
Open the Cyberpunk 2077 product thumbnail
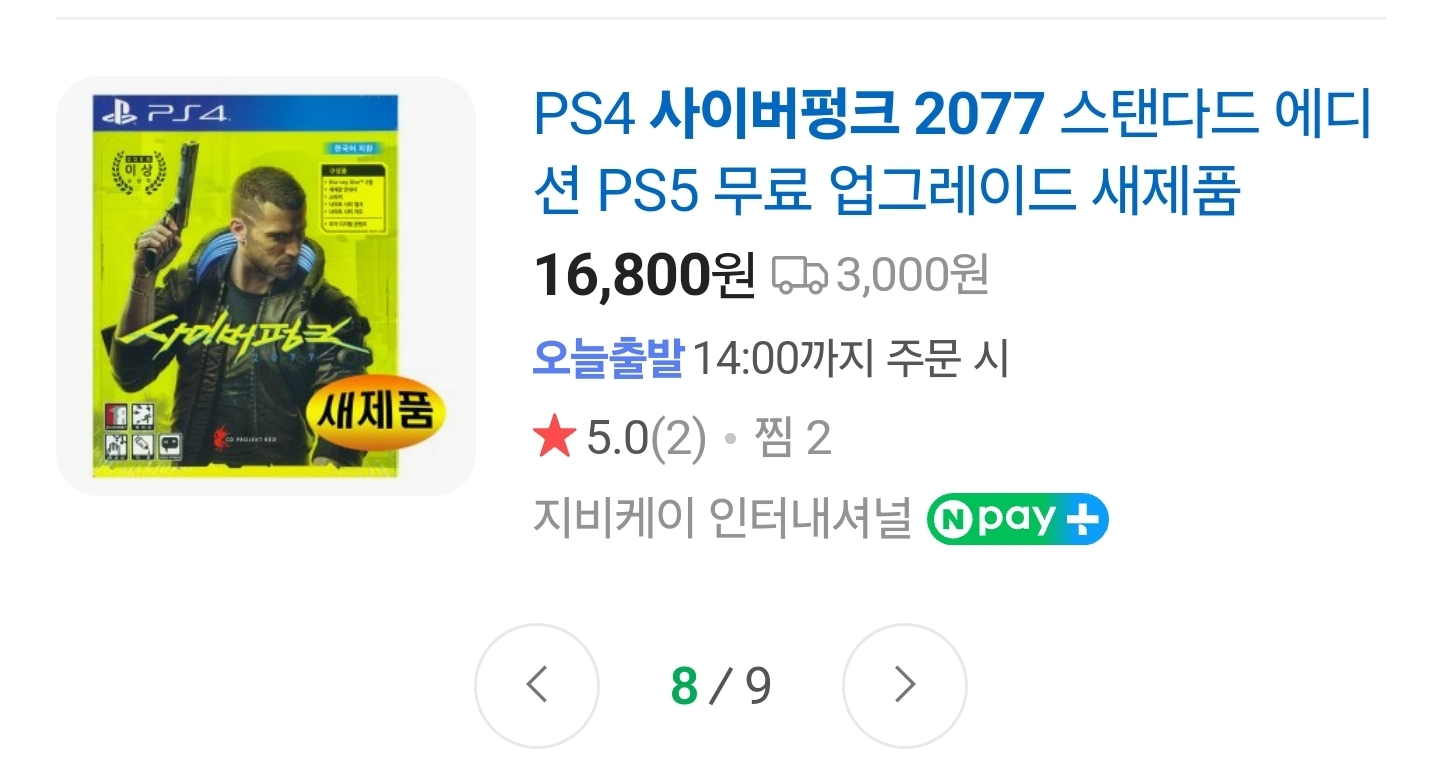266,286
